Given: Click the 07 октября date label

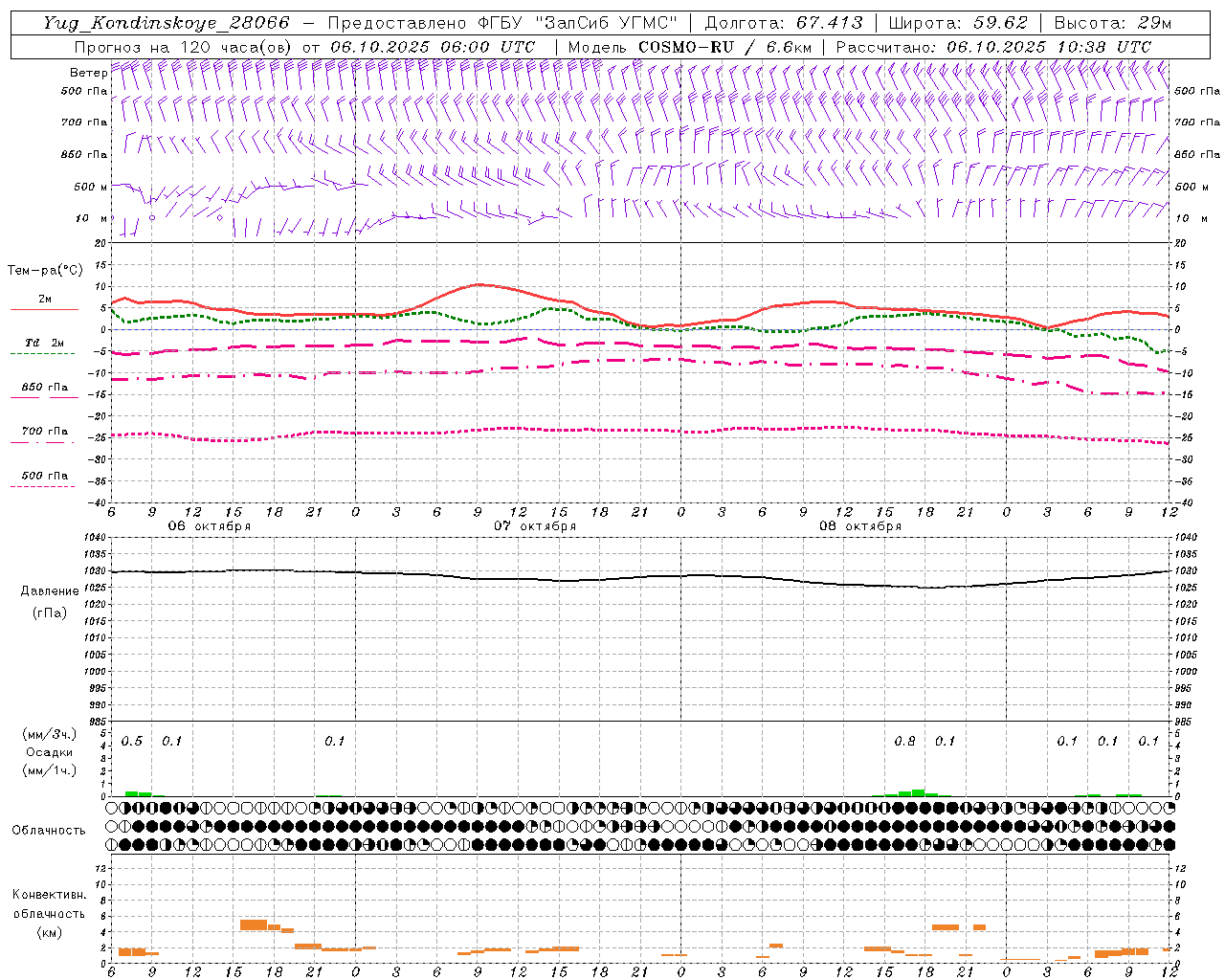Looking at the screenshot, I should [535, 526].
